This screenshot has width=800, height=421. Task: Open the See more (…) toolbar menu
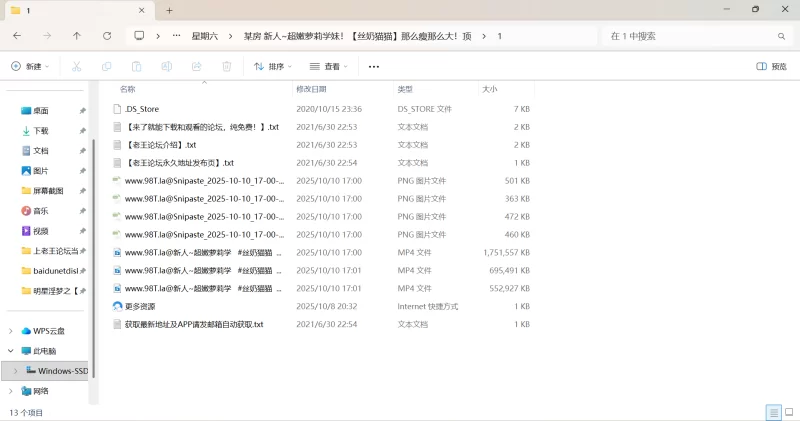pyautogui.click(x=374, y=66)
